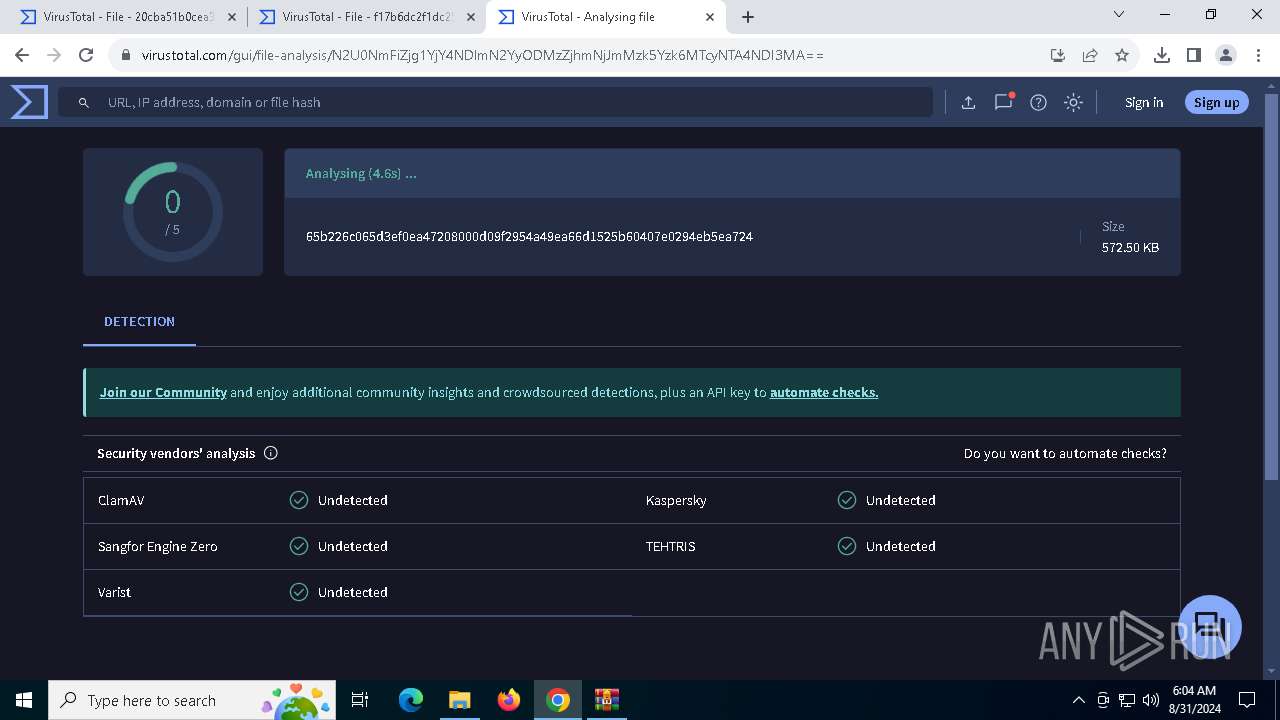Screen dimensions: 1280x720
Task: Bookmark this page with the star icon
Action: pyautogui.click(x=1122, y=55)
